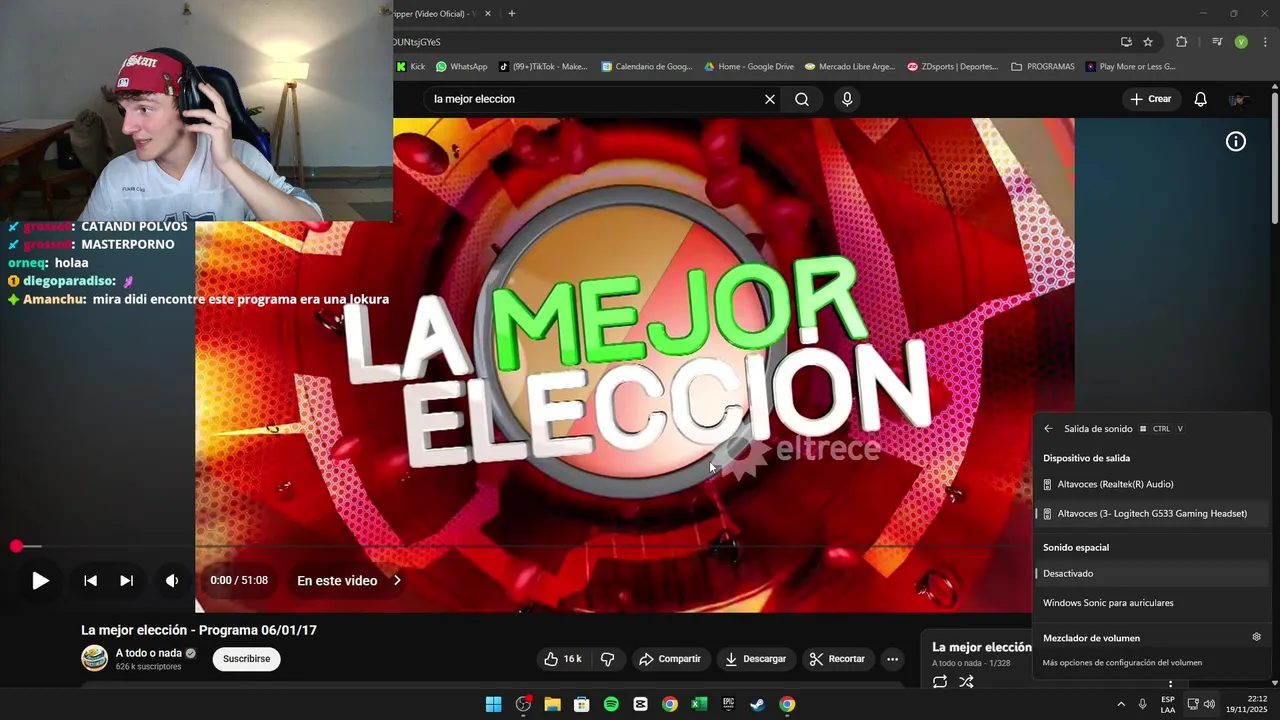
Task: Open CapCut from taskbar
Action: (640, 704)
